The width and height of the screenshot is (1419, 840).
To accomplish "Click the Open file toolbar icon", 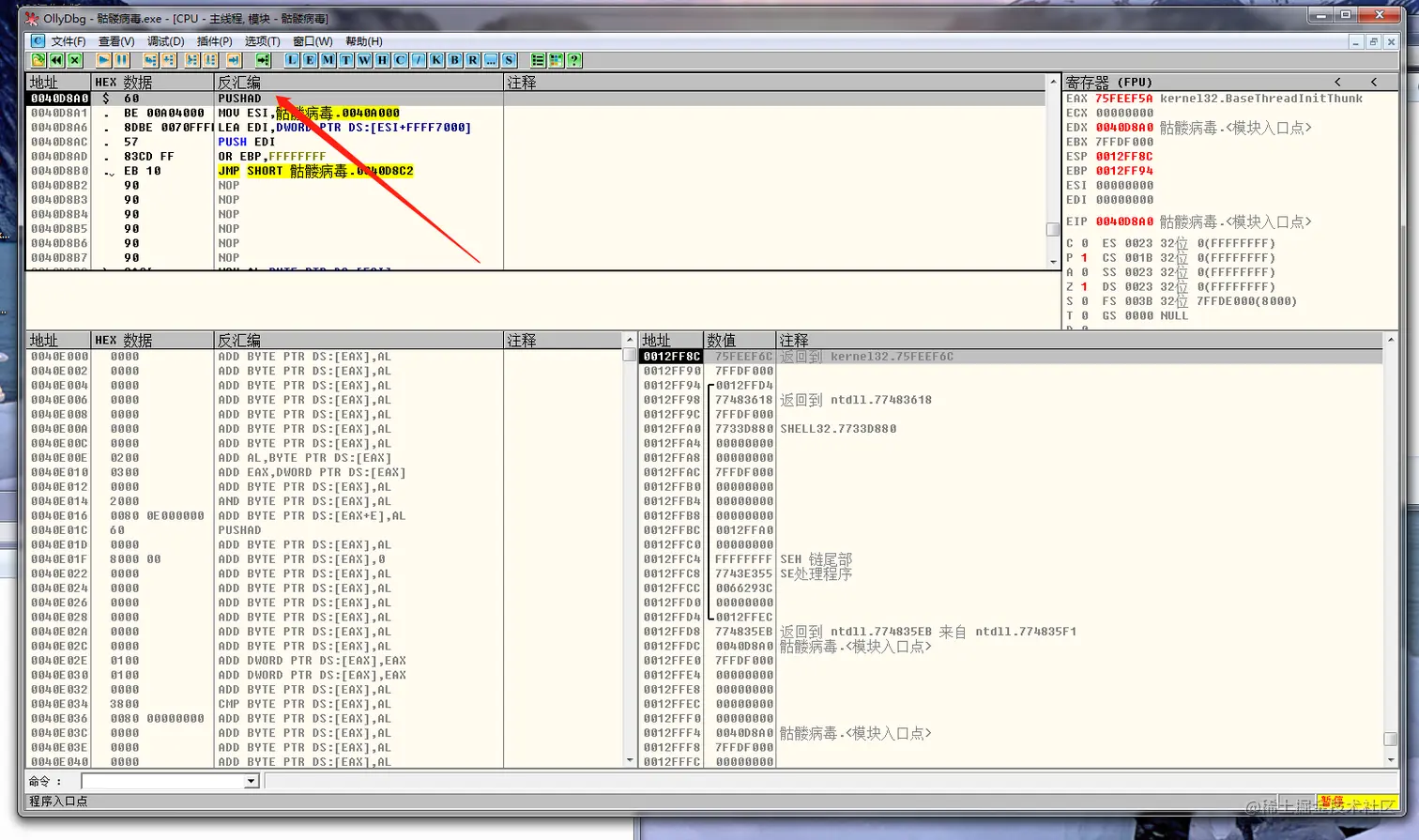I will (38, 60).
